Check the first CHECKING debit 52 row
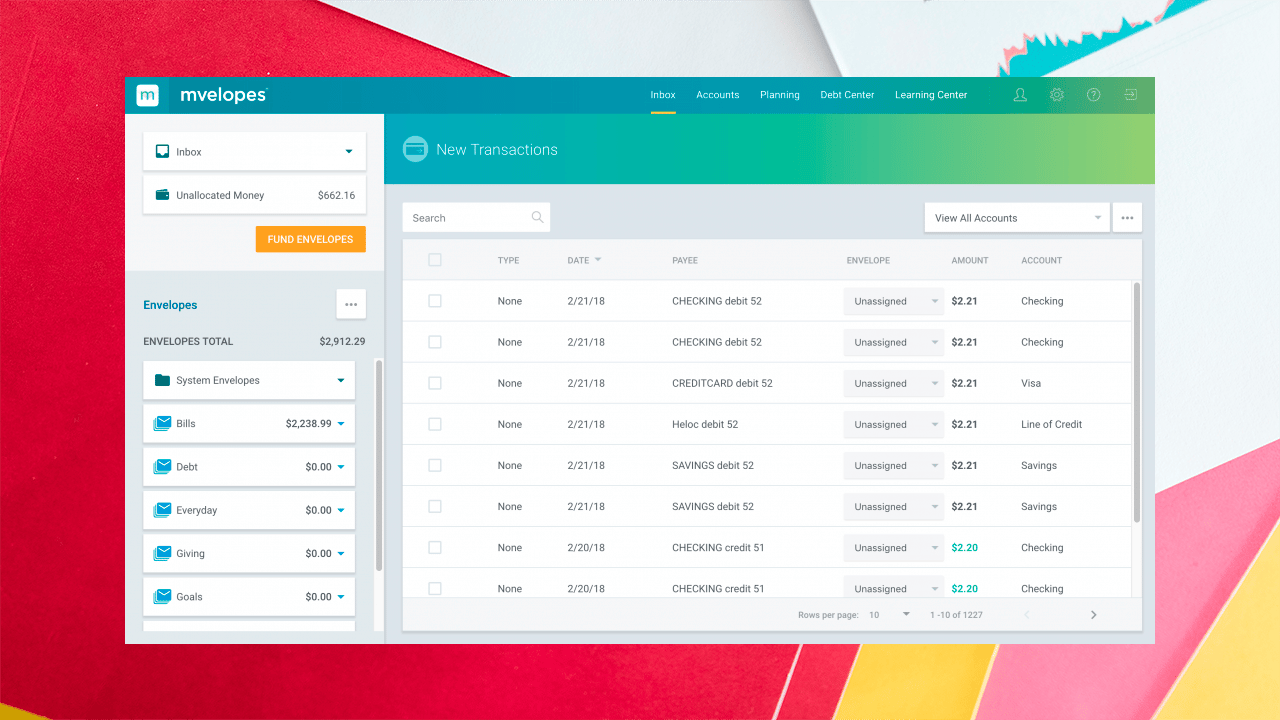1280x720 pixels. pyautogui.click(x=435, y=301)
